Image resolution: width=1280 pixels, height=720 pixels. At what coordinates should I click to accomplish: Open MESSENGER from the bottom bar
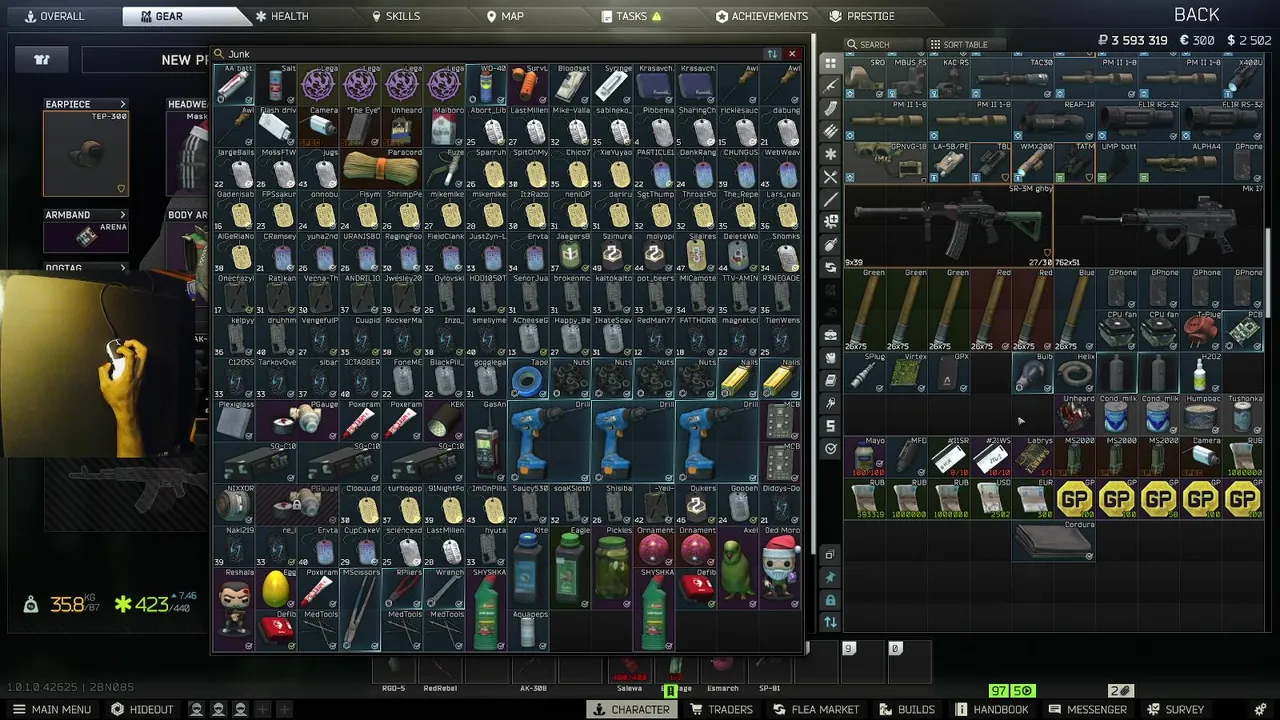[x=1086, y=709]
